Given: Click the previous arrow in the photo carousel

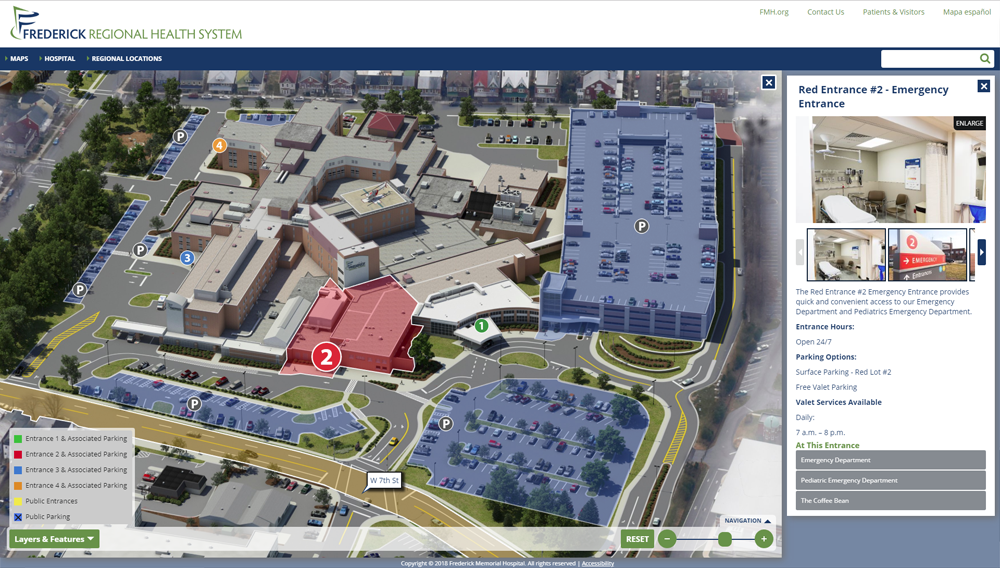Looking at the screenshot, I should [800, 252].
